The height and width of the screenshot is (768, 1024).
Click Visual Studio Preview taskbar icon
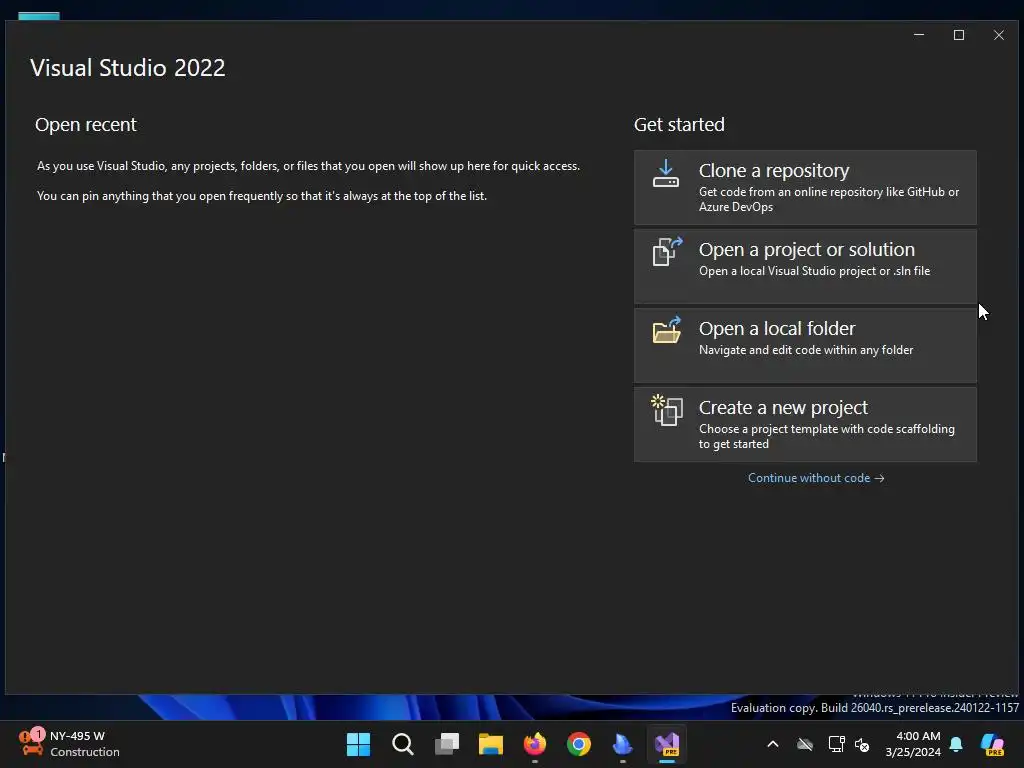click(x=667, y=744)
